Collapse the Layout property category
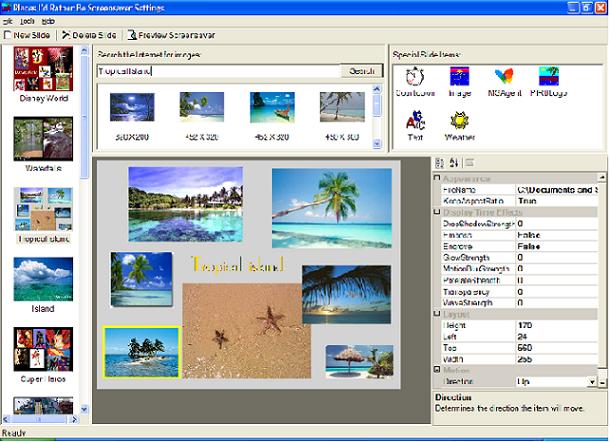 pos(437,314)
